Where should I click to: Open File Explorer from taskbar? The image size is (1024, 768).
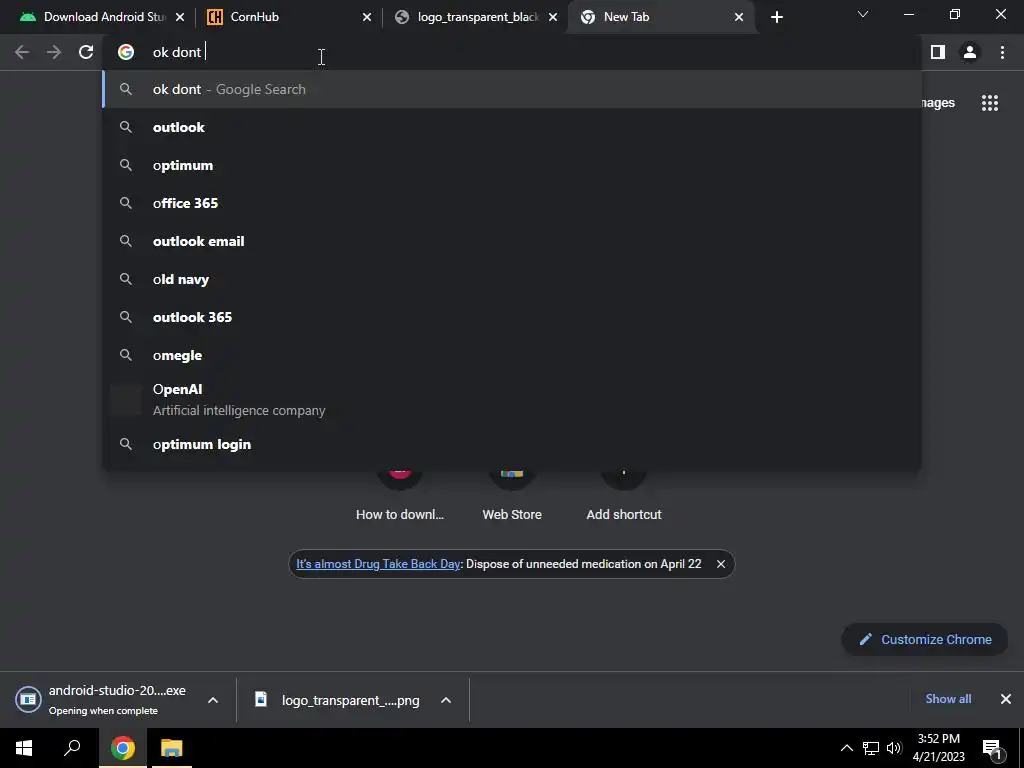(x=172, y=748)
